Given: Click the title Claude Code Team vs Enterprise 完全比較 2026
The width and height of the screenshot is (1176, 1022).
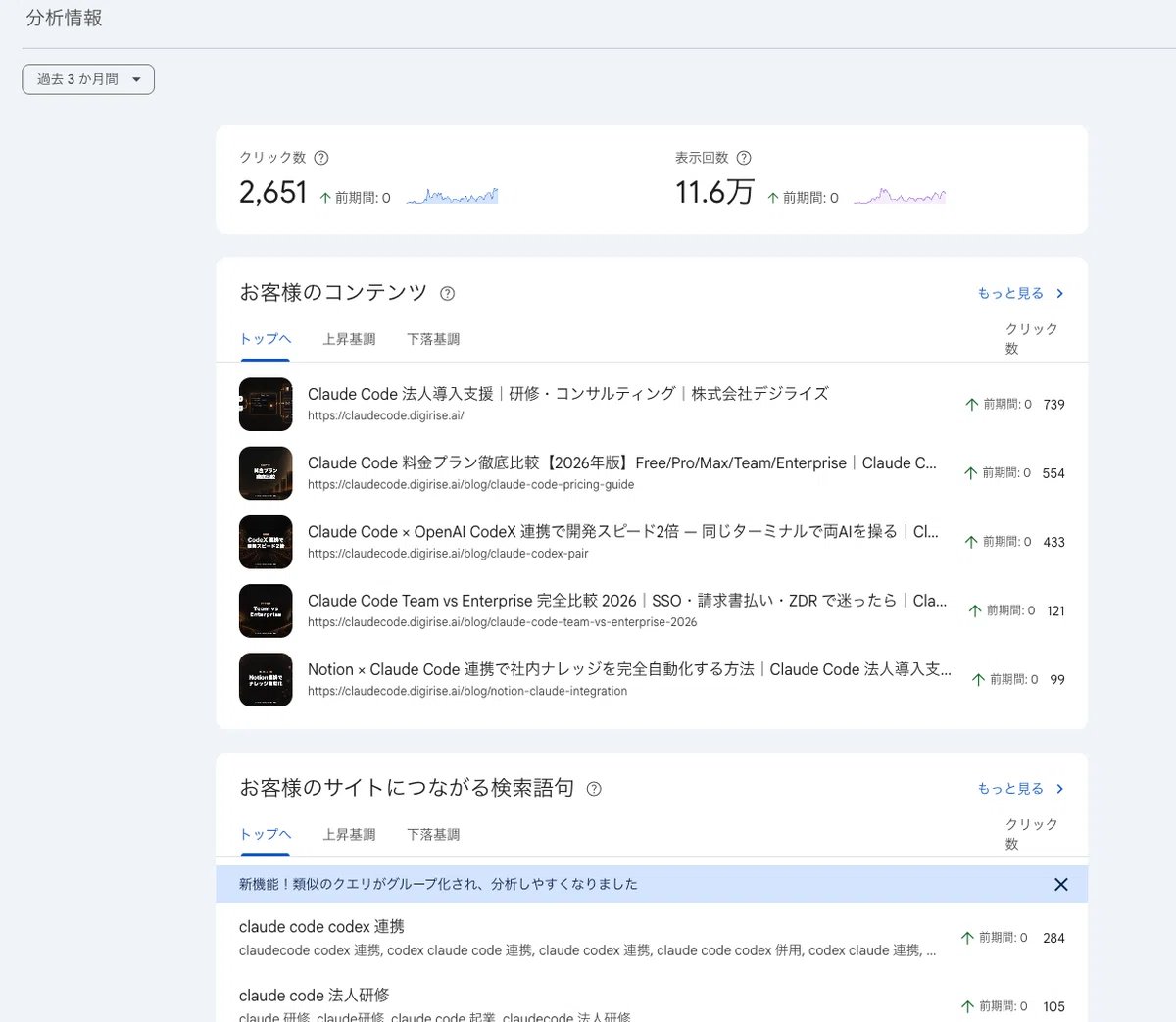Looking at the screenshot, I should 627,601.
